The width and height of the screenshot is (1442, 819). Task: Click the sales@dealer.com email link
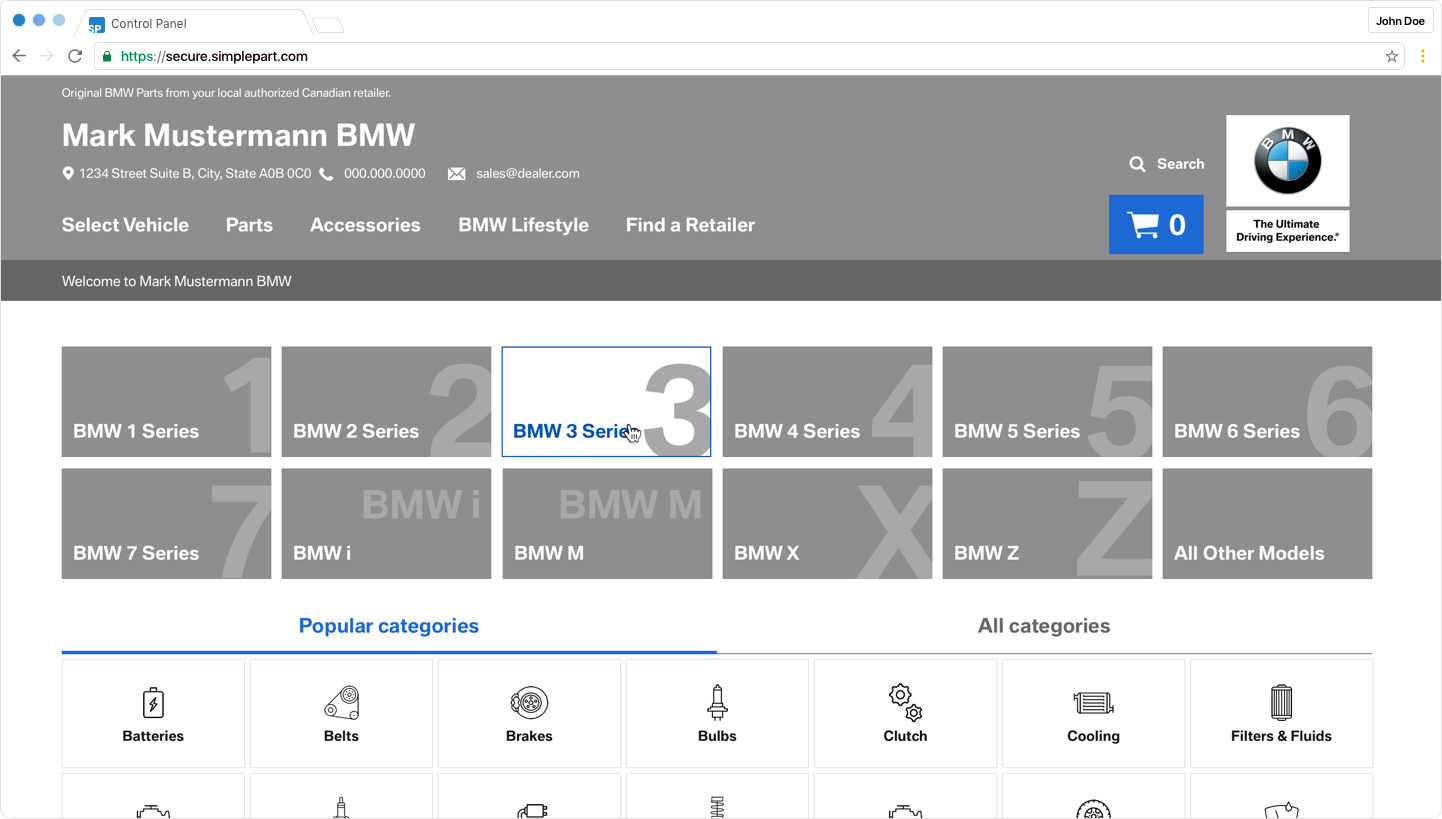(x=528, y=173)
